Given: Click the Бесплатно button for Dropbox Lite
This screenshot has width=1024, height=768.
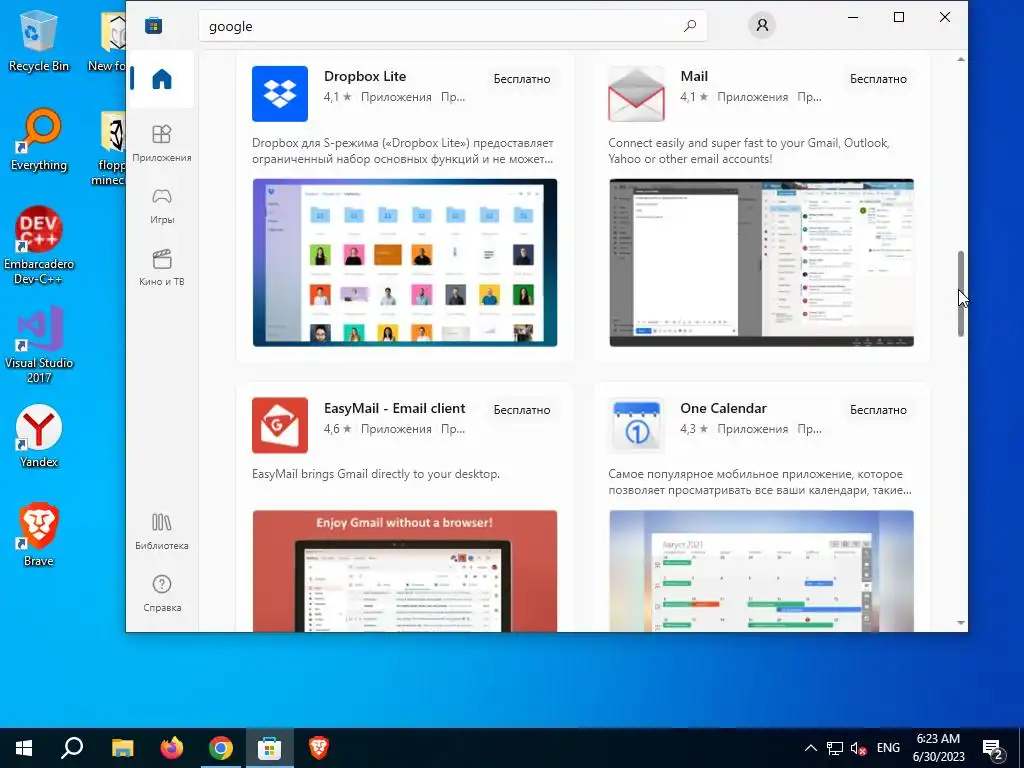Looking at the screenshot, I should (522, 79).
